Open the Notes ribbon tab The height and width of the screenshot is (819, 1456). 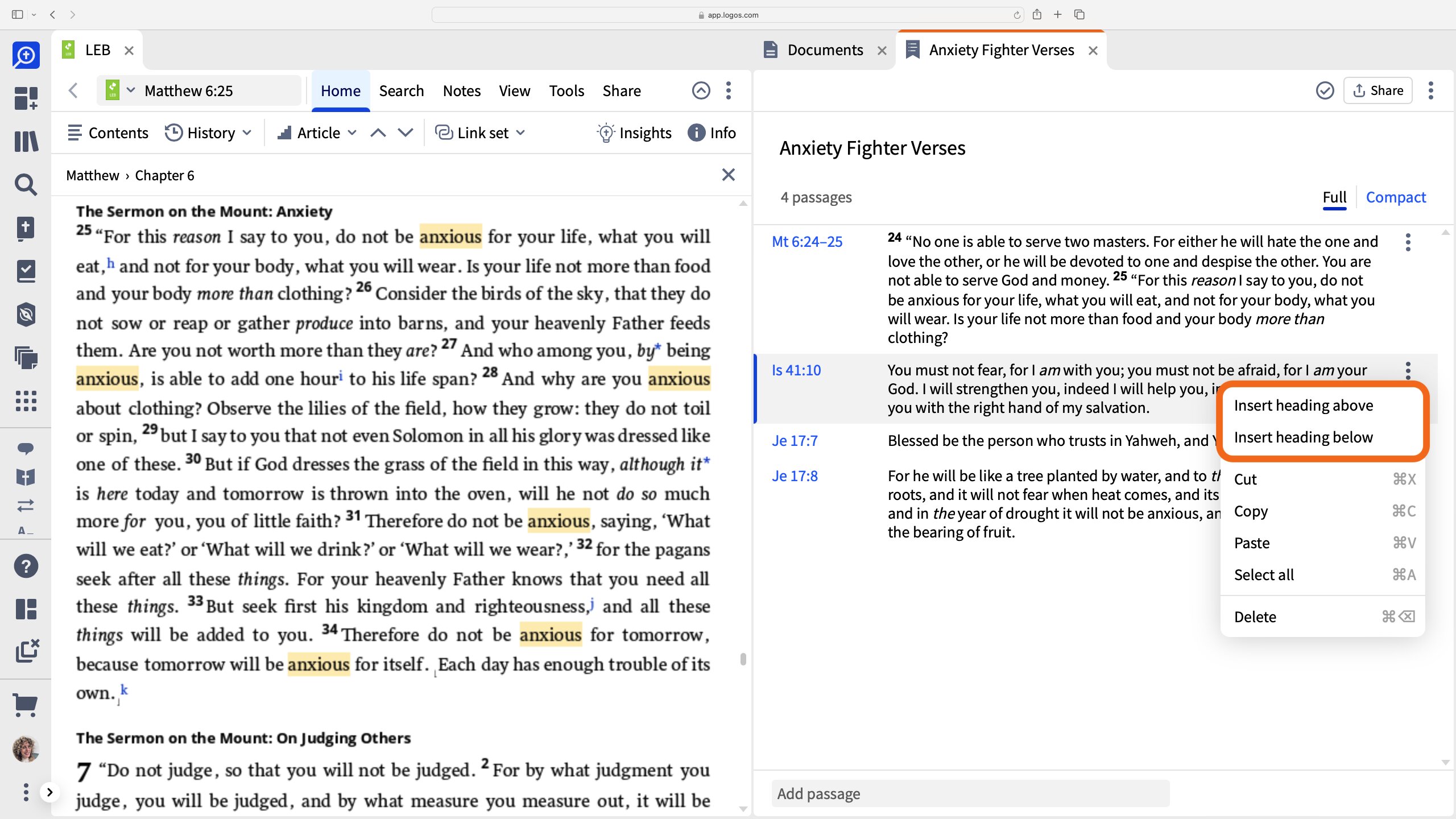(462, 91)
